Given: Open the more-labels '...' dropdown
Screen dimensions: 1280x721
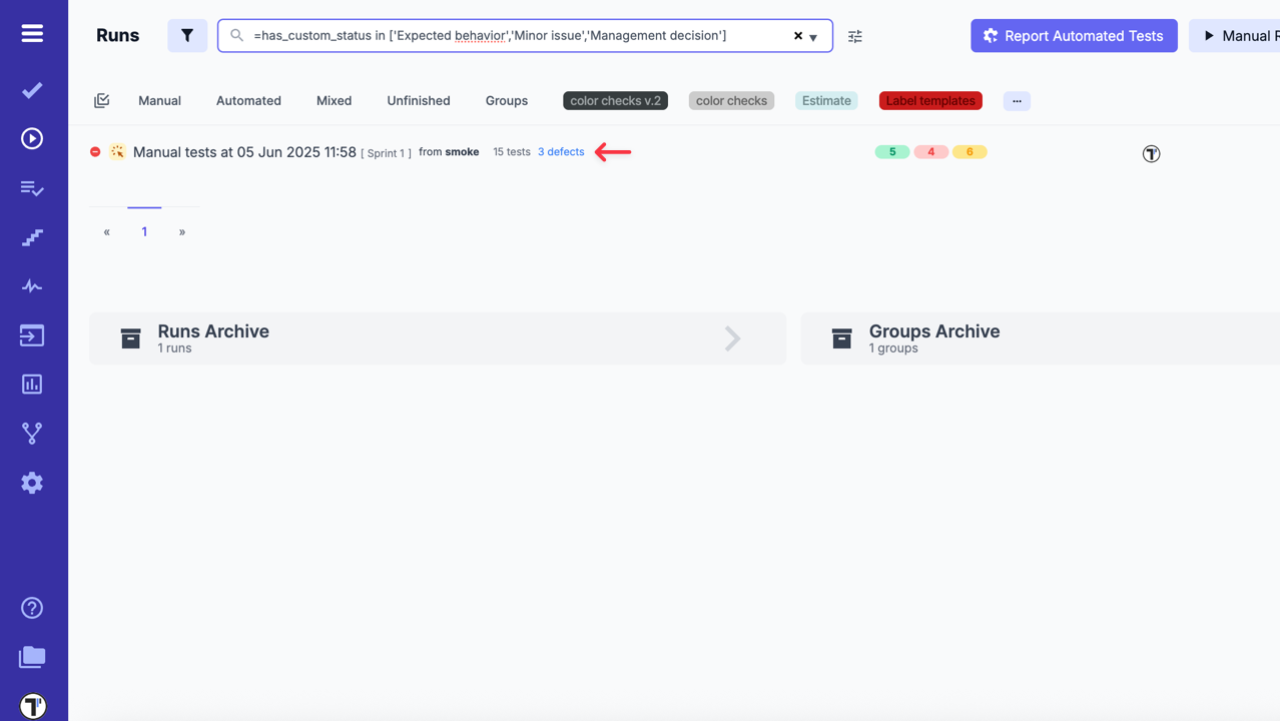Looking at the screenshot, I should (x=1017, y=100).
